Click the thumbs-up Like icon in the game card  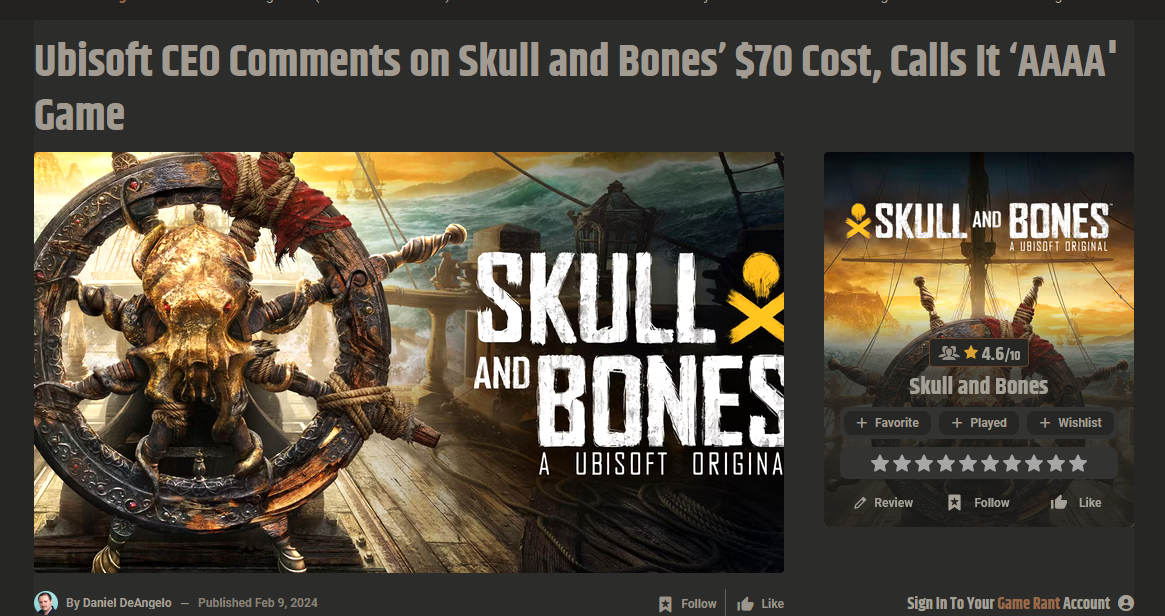pyautogui.click(x=1059, y=503)
